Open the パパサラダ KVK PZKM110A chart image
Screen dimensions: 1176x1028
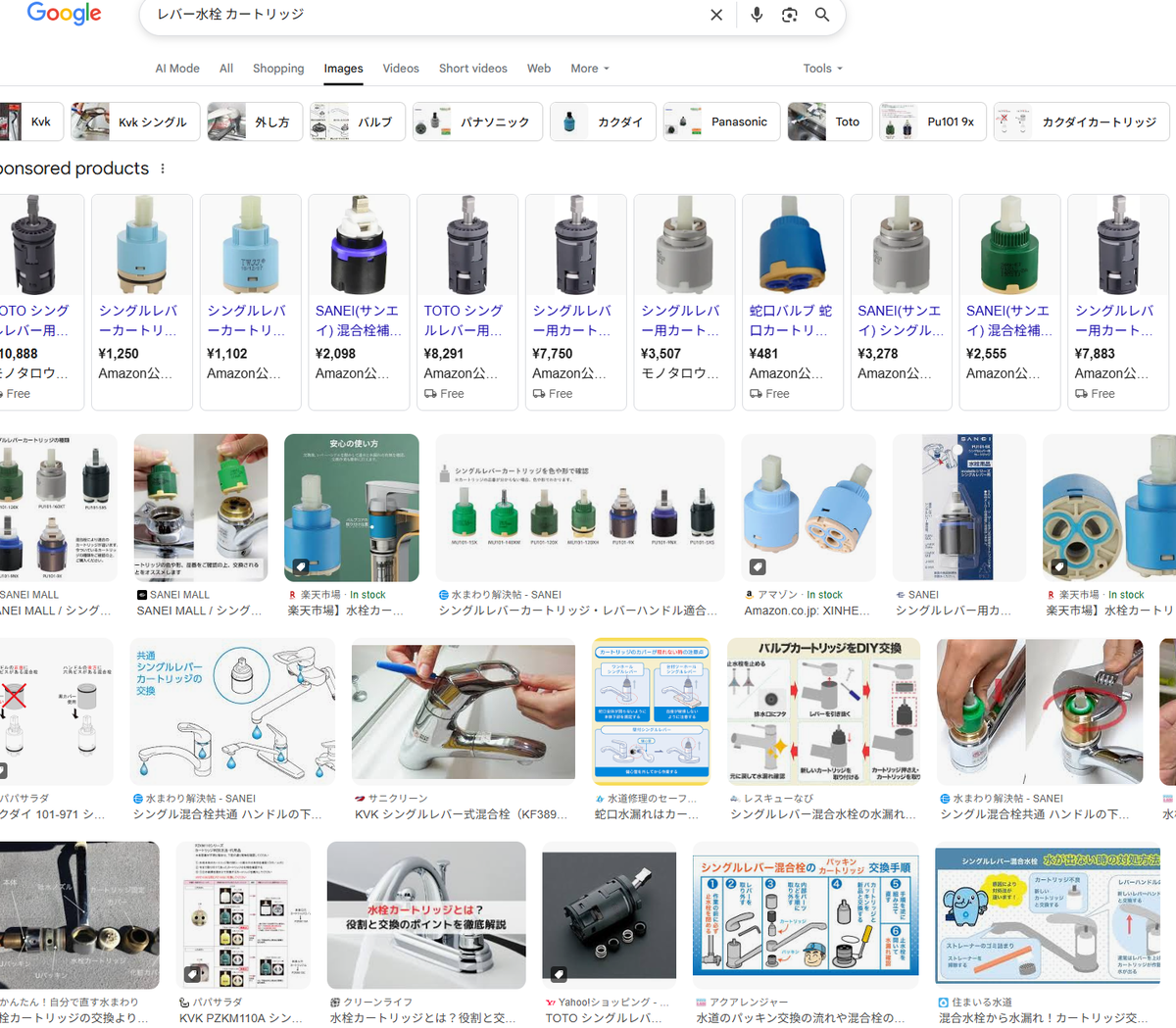pyautogui.click(x=244, y=915)
